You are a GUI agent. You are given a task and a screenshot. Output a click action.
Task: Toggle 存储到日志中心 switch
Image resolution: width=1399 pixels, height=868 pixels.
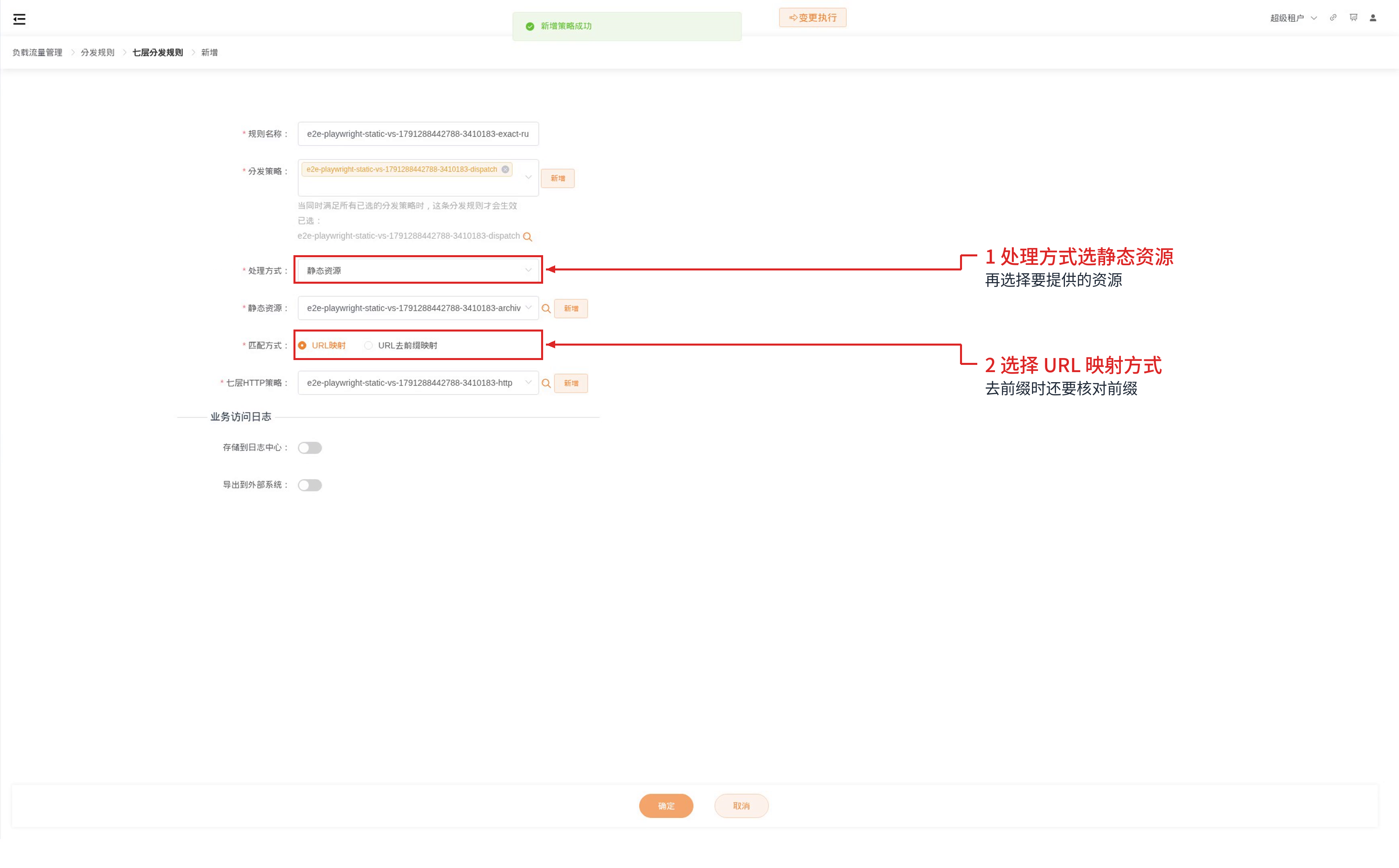(x=310, y=448)
